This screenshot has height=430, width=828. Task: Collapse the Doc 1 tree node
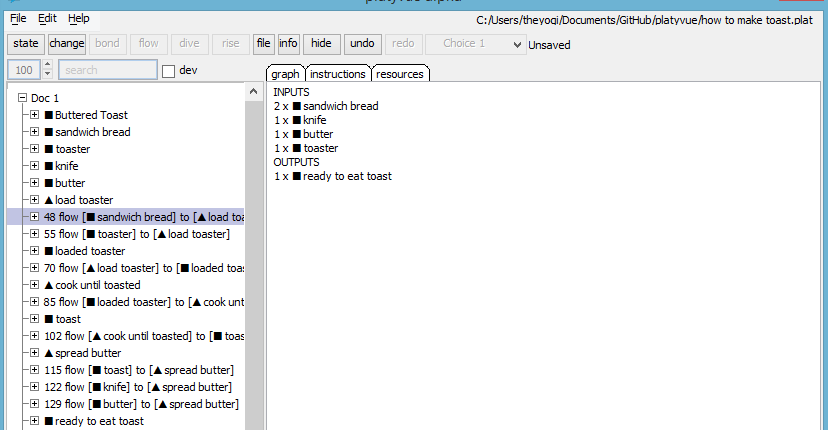(x=22, y=98)
